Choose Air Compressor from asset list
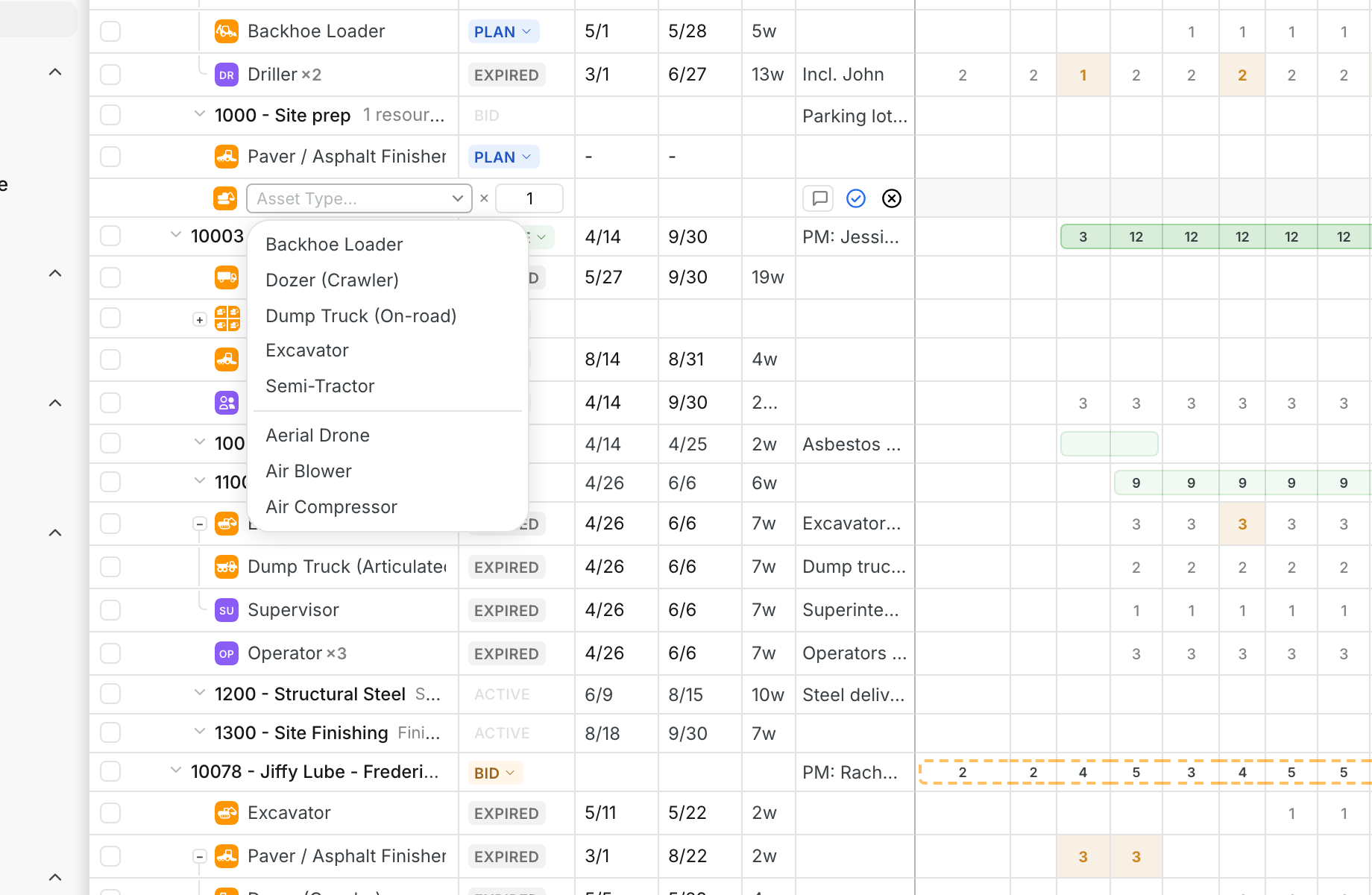 pyautogui.click(x=388, y=507)
